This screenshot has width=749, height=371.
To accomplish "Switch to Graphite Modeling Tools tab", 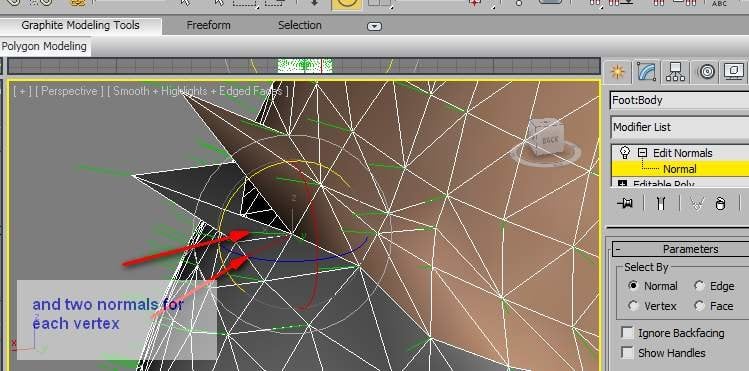I will 80,25.
